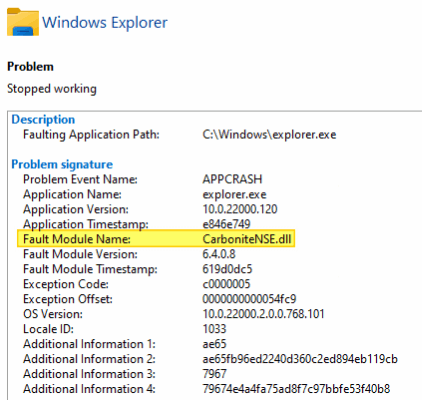Select the APPCRASH value
Viewport: 422px width, 400px height.
click(232, 179)
